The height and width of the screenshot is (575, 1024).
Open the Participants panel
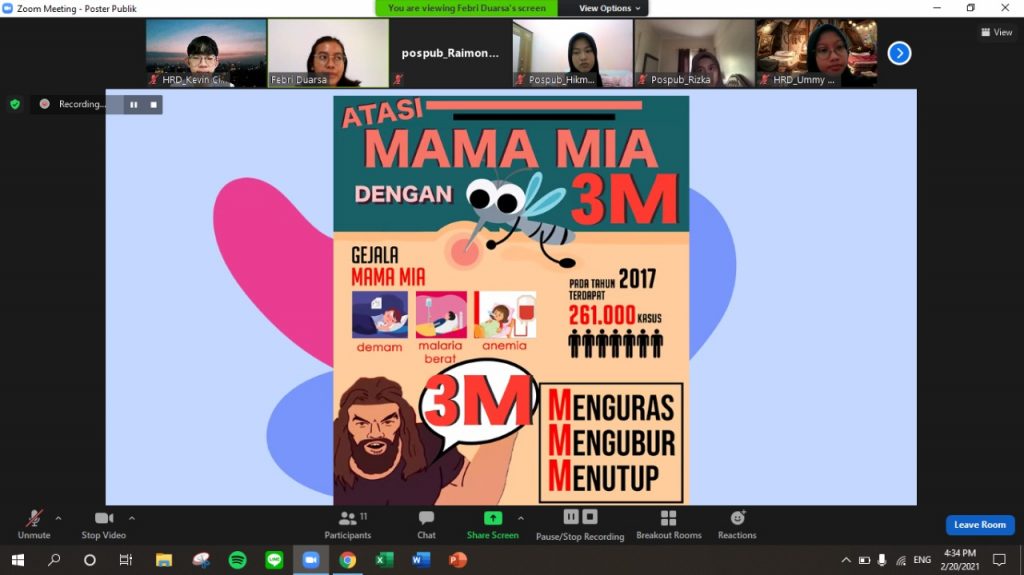347,525
